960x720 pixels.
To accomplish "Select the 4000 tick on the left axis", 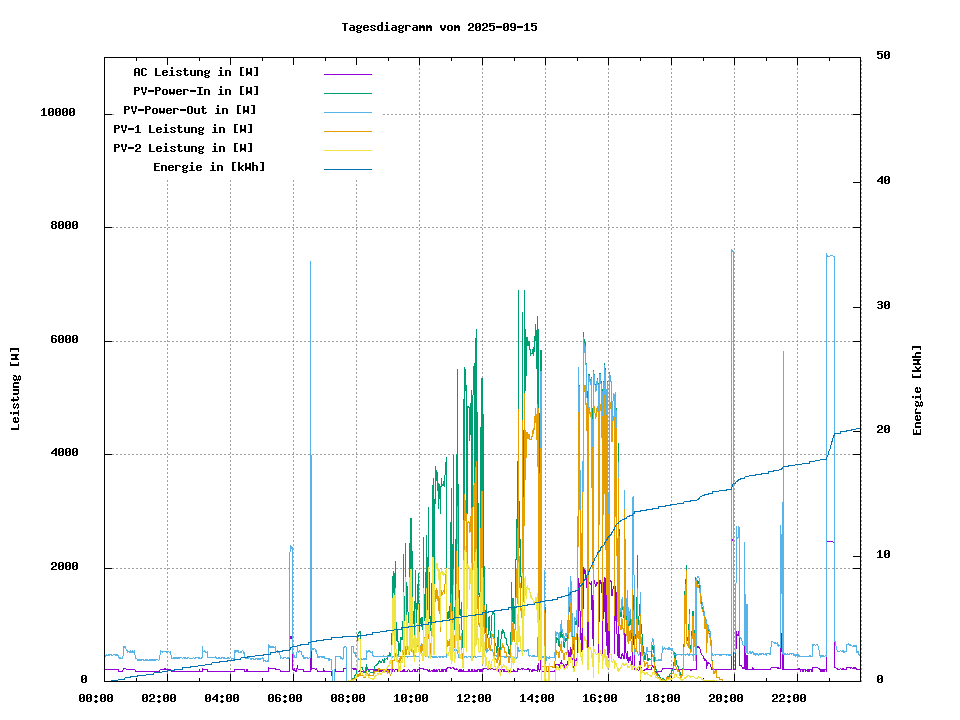I will (64, 454).
